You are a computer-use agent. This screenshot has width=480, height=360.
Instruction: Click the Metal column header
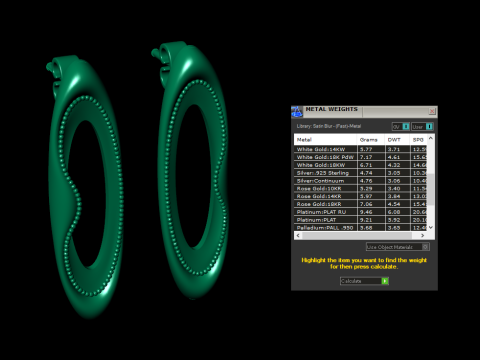(325, 140)
